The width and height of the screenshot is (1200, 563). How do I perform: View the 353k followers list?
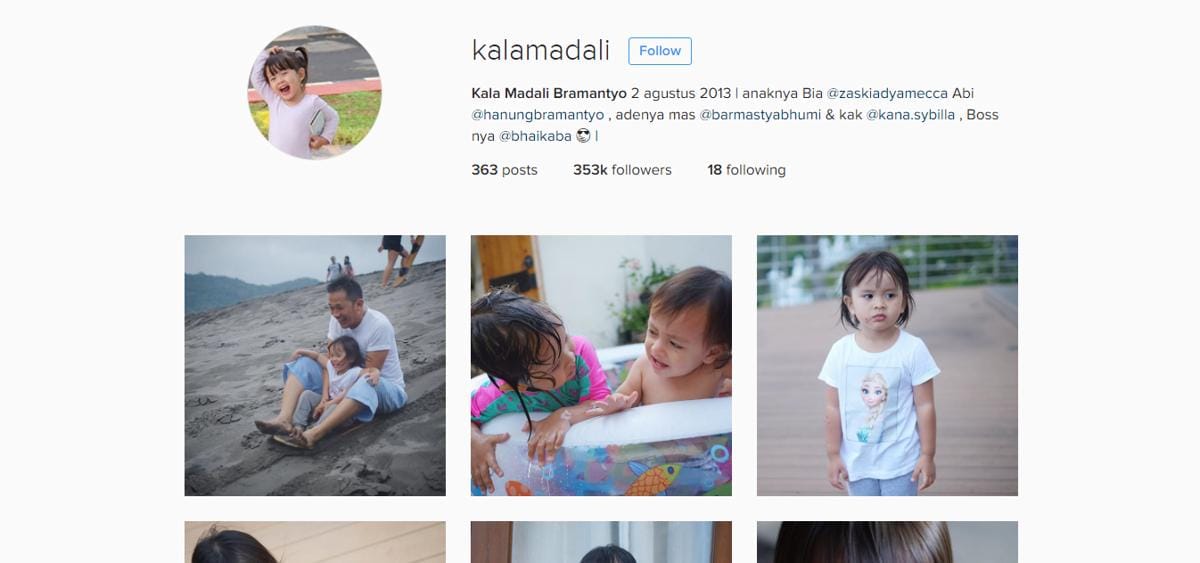point(622,170)
